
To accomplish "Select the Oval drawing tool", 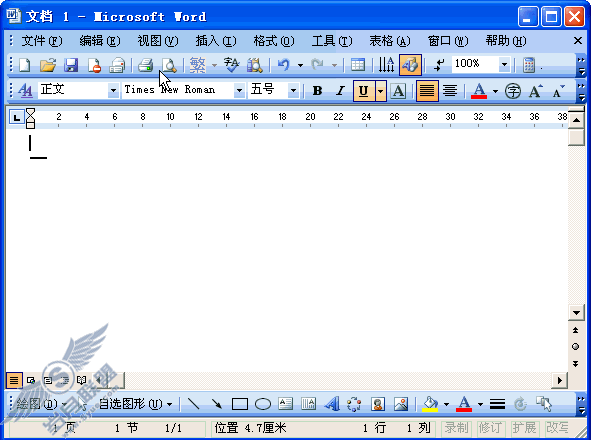I will 263,404.
